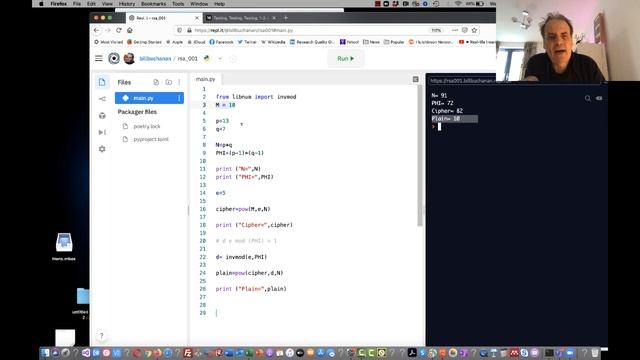The image size is (640, 360).
Task: Select main.py in the file list
Action: pos(149,98)
